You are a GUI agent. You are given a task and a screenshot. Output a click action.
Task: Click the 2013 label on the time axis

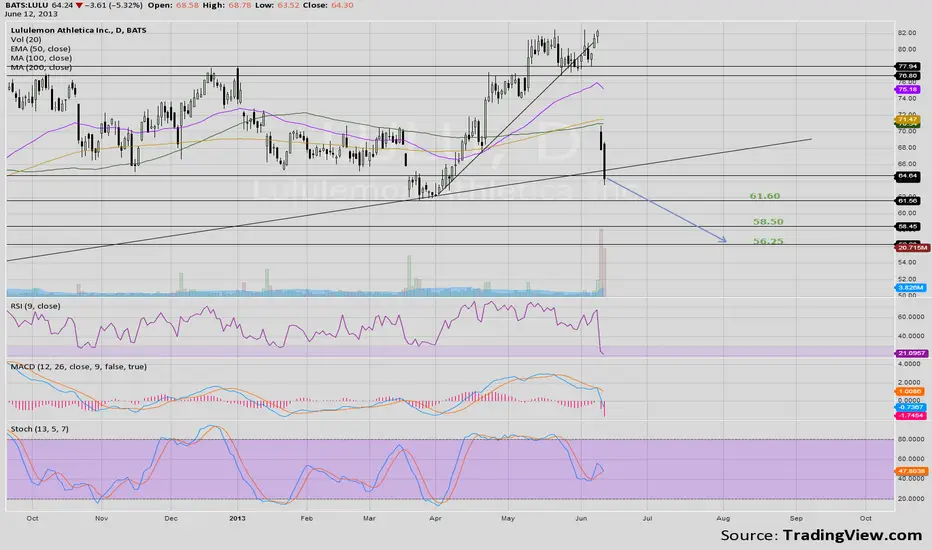(x=237, y=518)
